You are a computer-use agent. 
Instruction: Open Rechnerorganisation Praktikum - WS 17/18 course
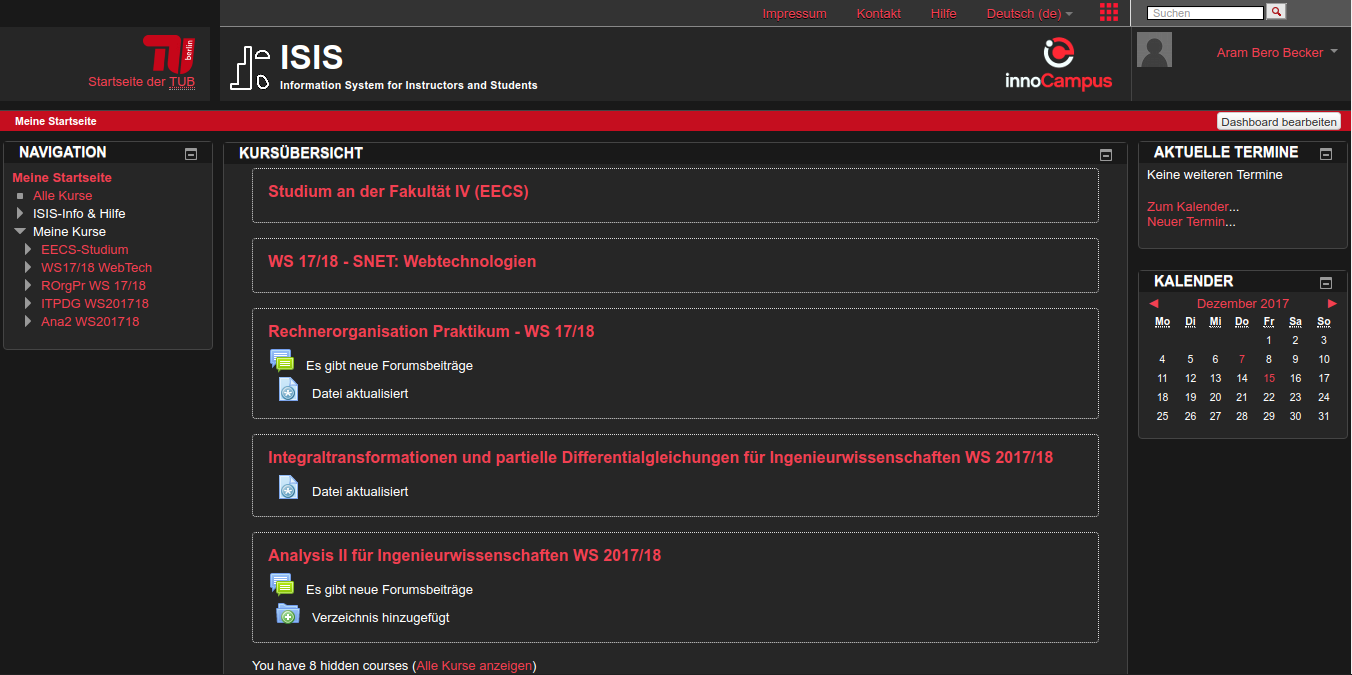pos(431,331)
